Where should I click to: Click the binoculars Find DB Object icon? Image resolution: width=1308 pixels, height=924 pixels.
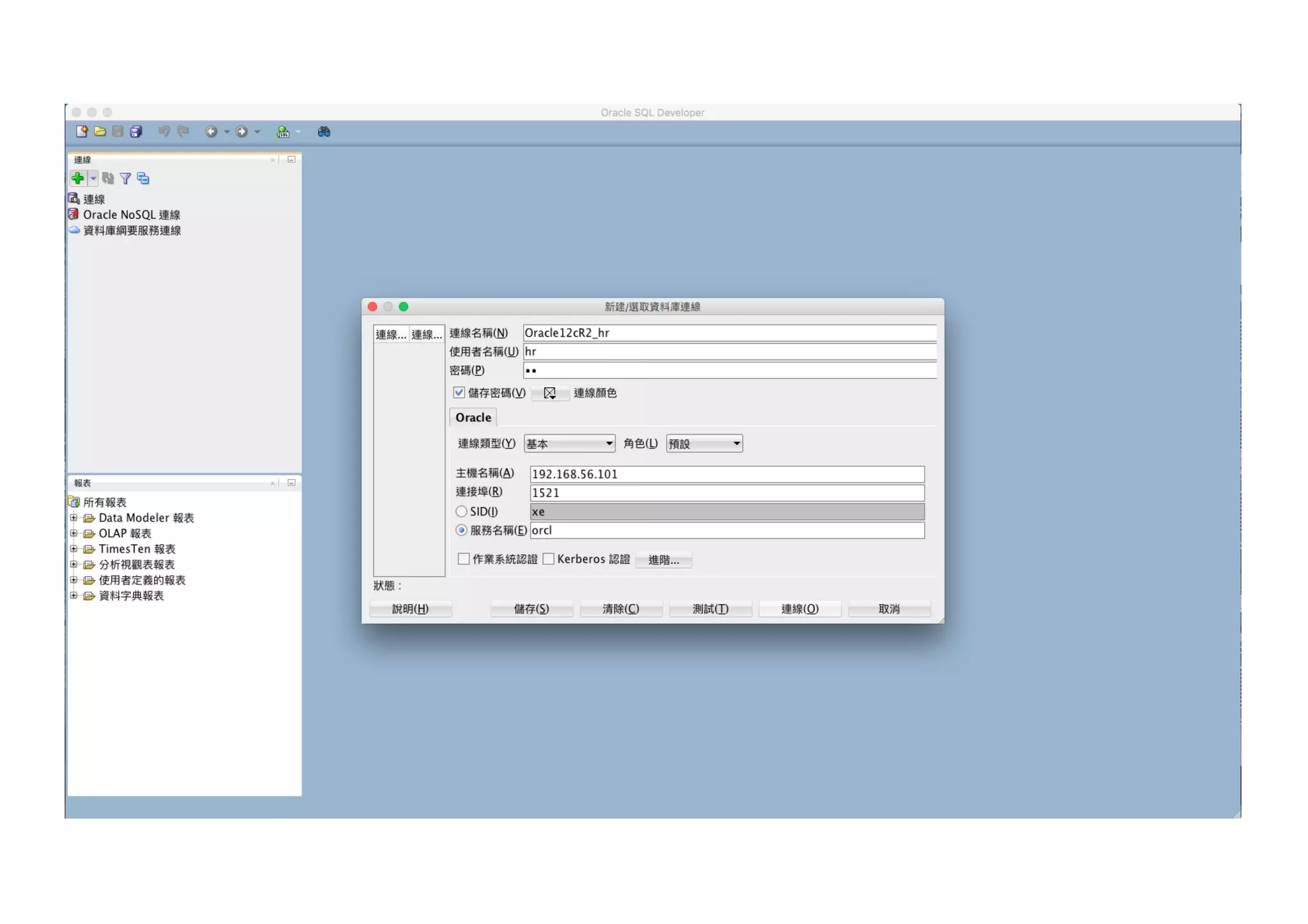point(324,132)
